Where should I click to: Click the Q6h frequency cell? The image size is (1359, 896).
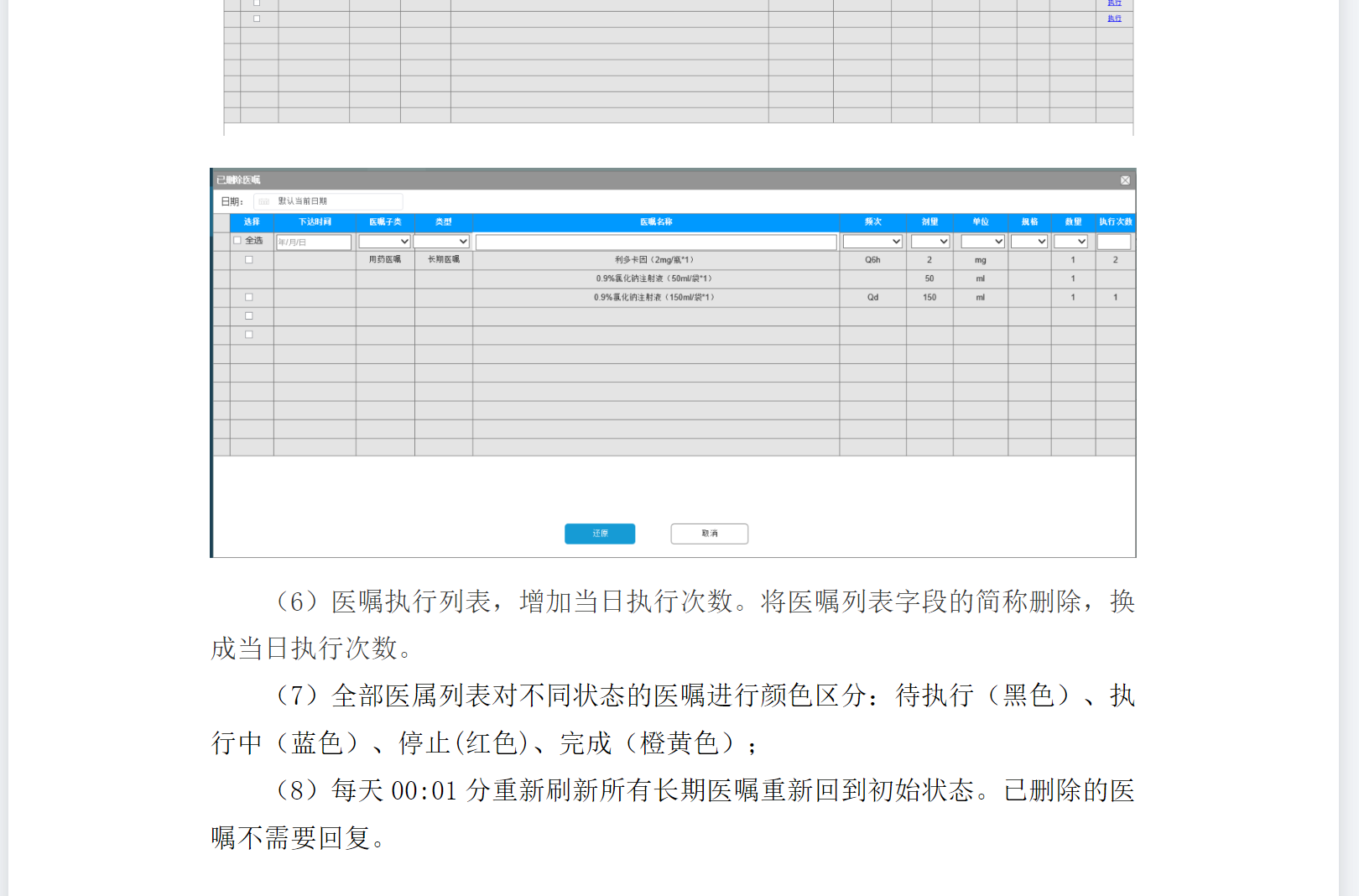pos(872,260)
